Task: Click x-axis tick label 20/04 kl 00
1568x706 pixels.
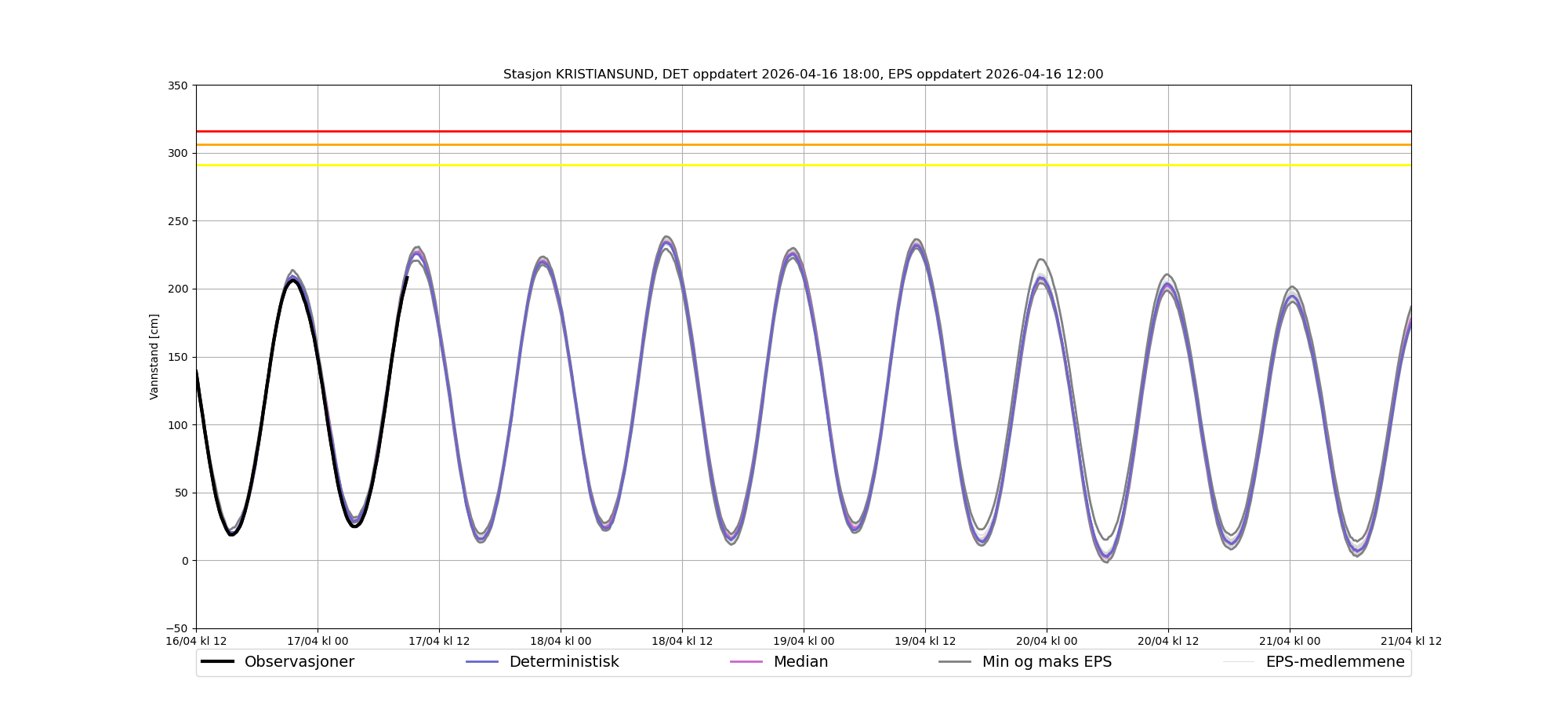Action: click(1047, 641)
